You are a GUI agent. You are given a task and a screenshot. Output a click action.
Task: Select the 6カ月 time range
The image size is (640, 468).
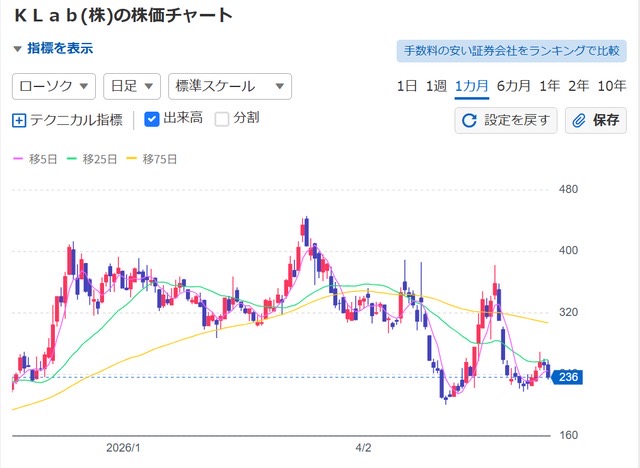[513, 86]
